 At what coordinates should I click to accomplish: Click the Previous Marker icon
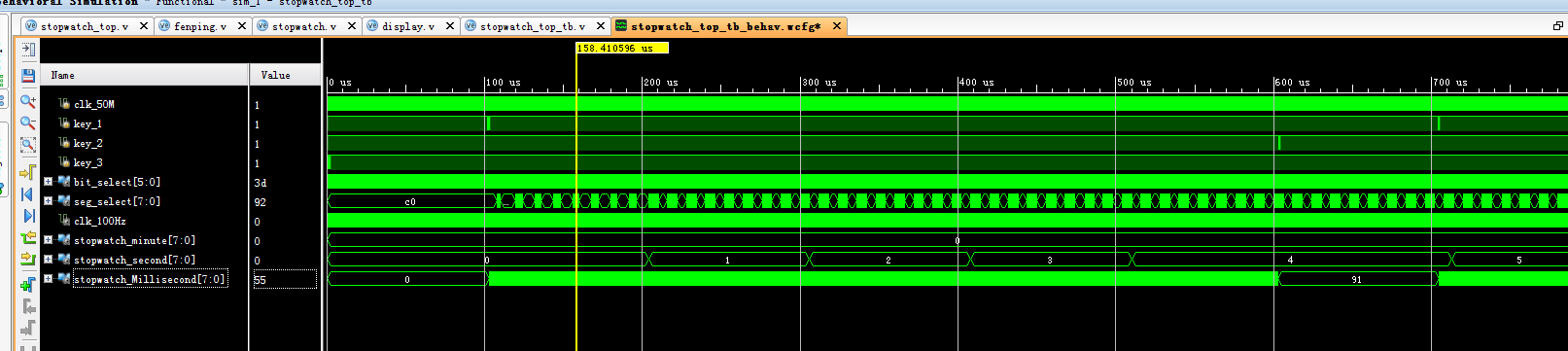28,306
